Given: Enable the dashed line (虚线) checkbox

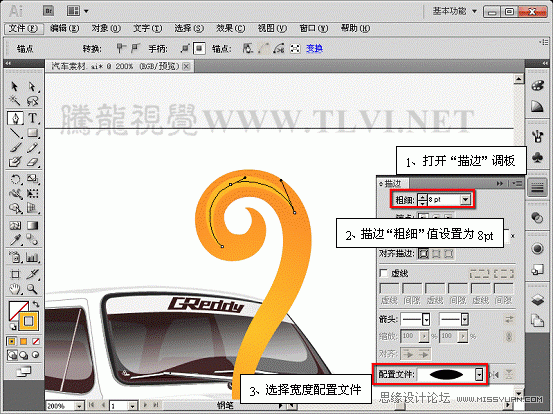Looking at the screenshot, I should (x=383, y=273).
